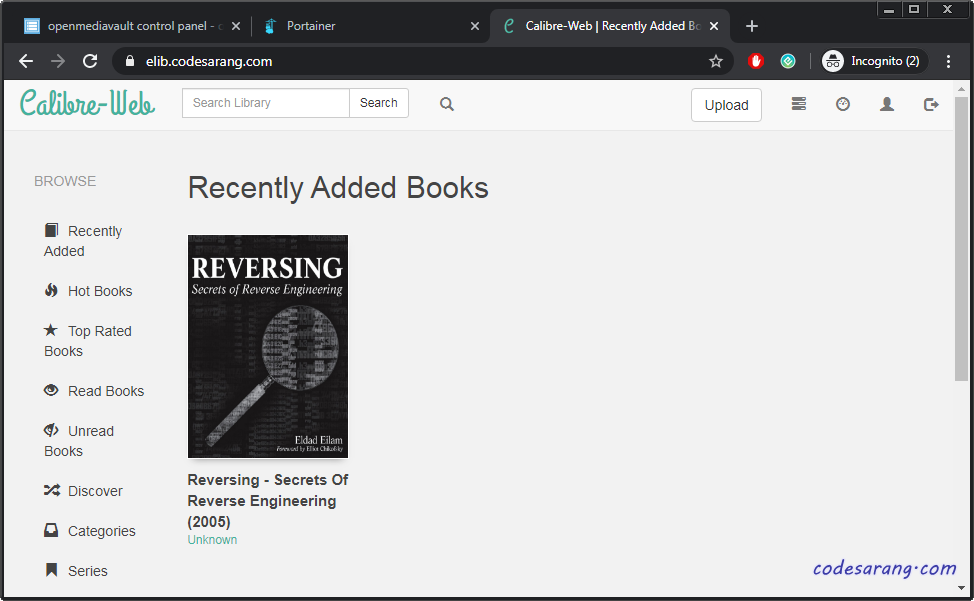This screenshot has width=974, height=601.
Task: Open advanced search magnifier icon
Action: tap(447, 104)
